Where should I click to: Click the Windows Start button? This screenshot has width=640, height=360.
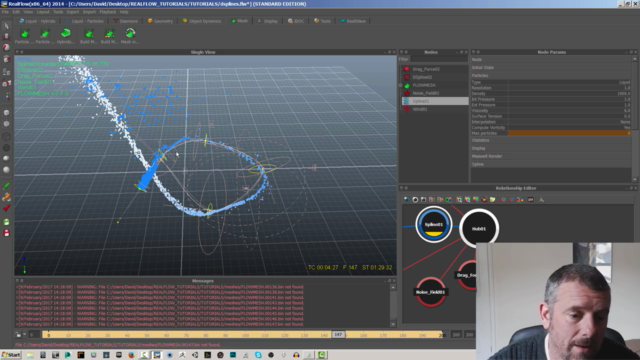click(x=11, y=355)
